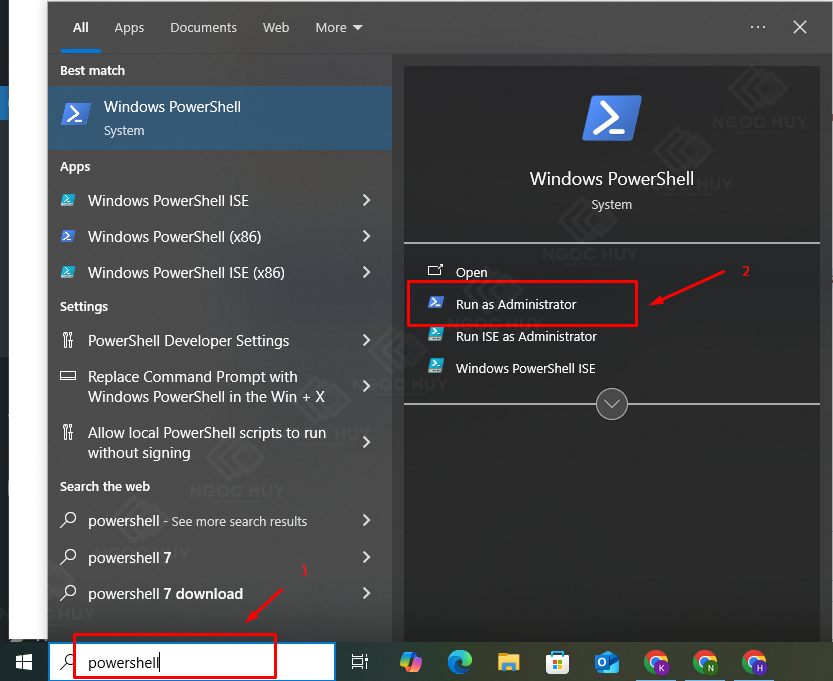The image size is (833, 681).
Task: Select 'Replace Command Prompt with Windows PowerShell' text
Action: click(206, 387)
